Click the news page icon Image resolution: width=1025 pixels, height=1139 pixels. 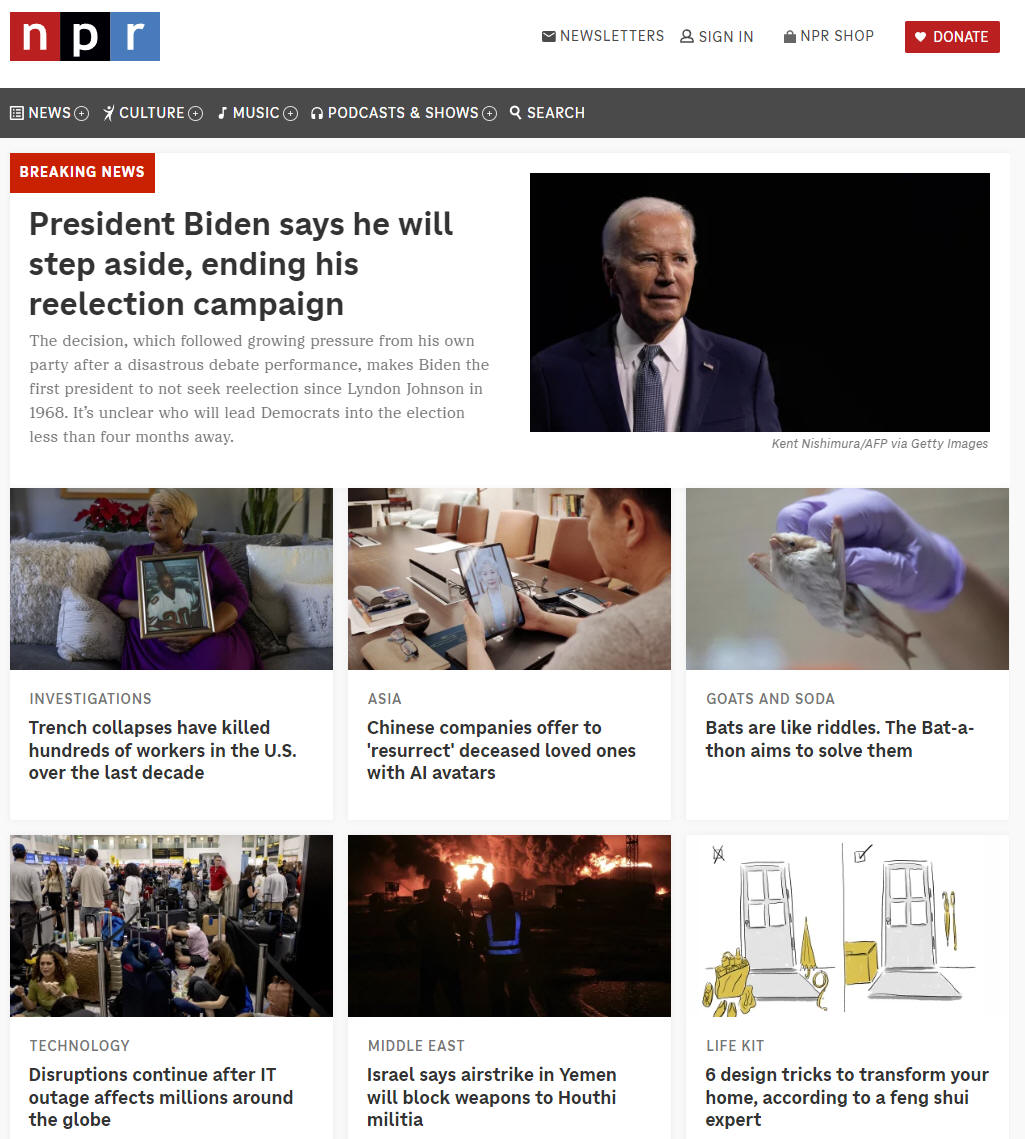17,113
